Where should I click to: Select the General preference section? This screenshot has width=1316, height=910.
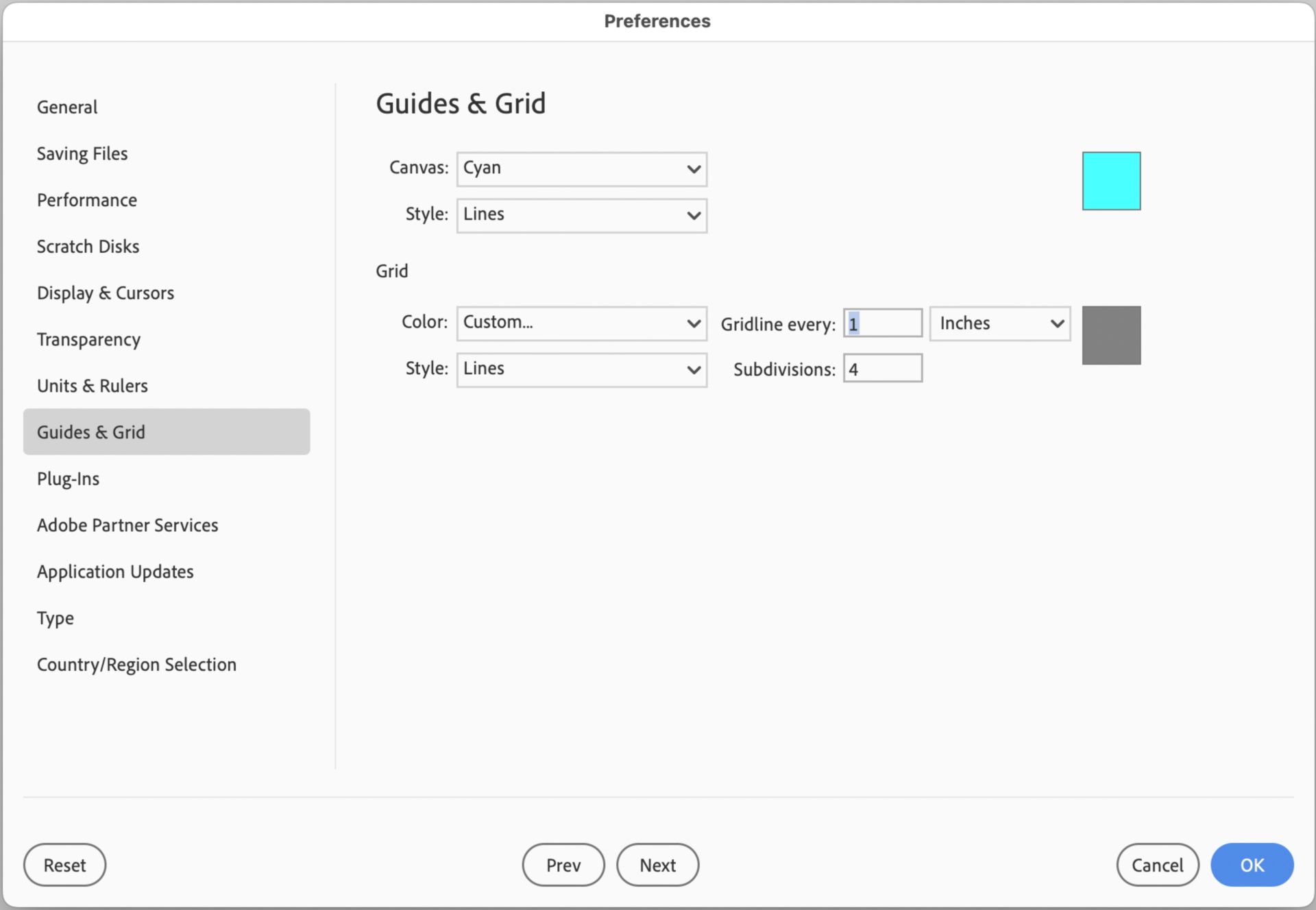pos(65,106)
